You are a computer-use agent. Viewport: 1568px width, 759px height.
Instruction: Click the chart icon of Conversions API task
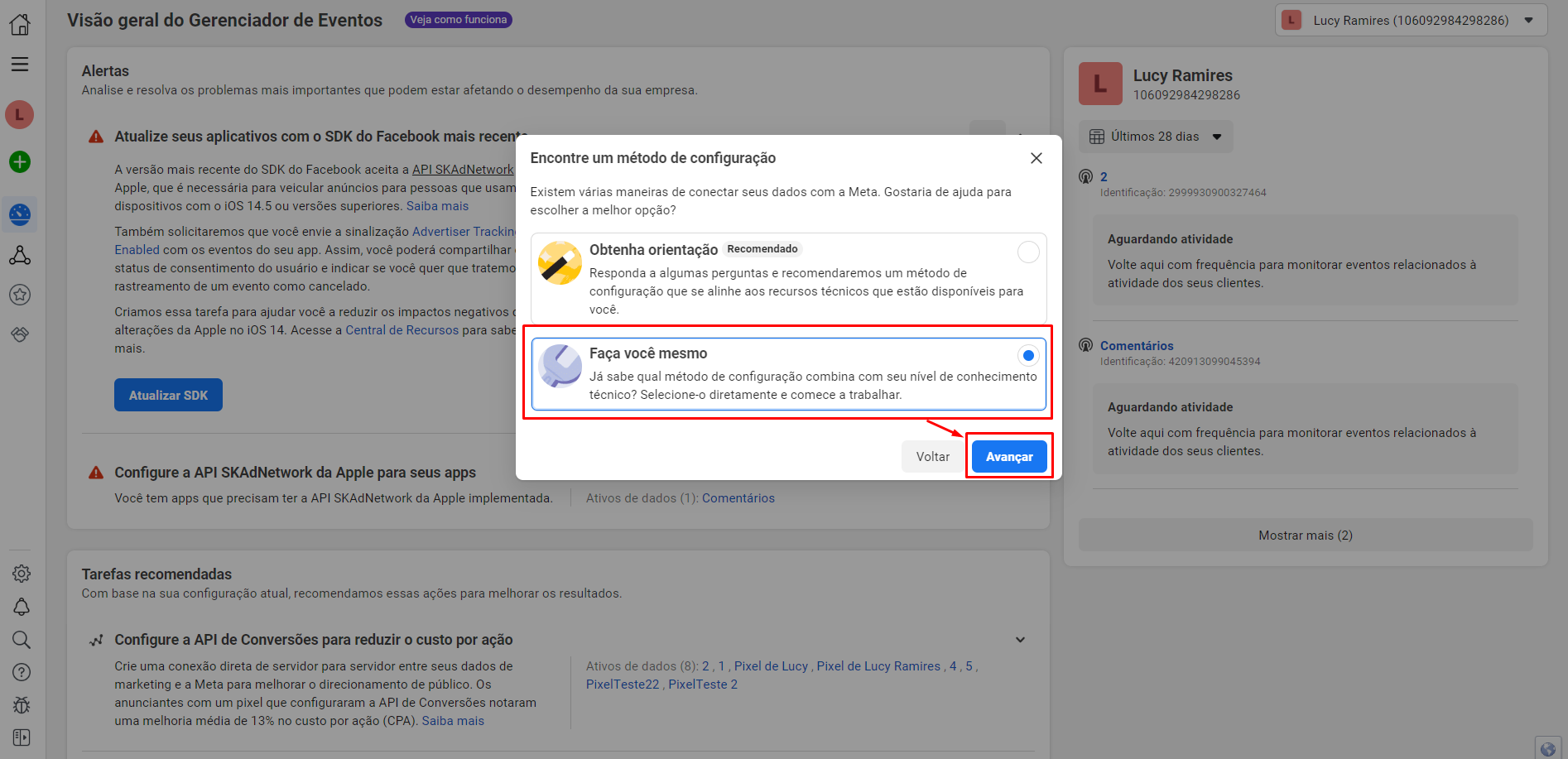click(x=96, y=640)
